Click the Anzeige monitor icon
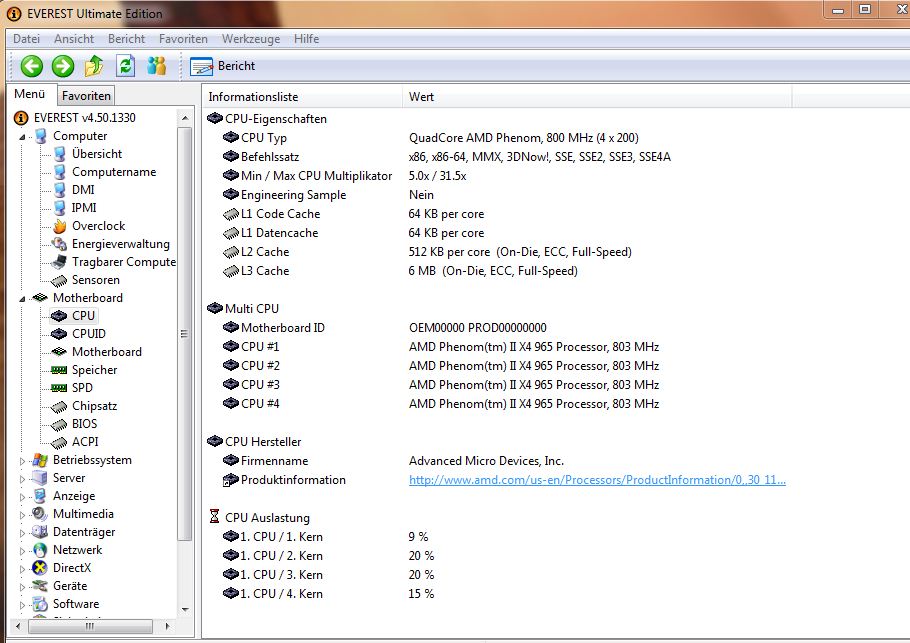 tap(40, 496)
